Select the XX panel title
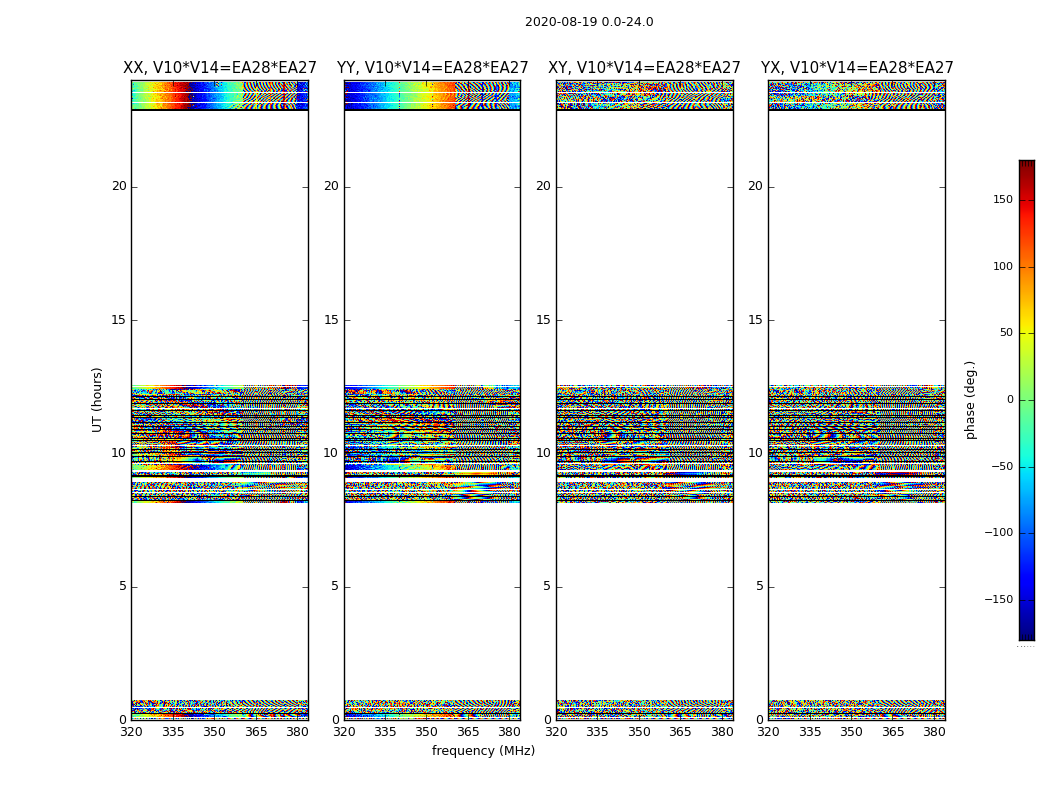Screen dimensions: 1050x800 click(220, 68)
